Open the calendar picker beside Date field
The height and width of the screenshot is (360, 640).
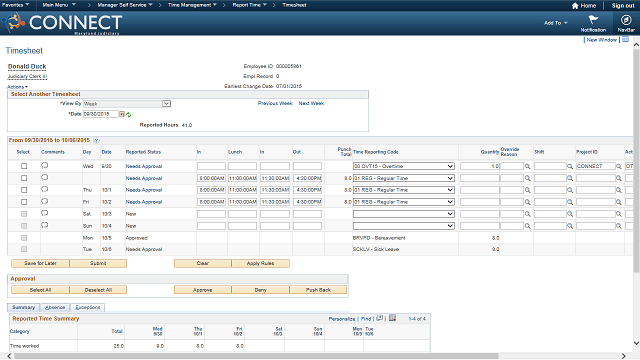point(122,114)
